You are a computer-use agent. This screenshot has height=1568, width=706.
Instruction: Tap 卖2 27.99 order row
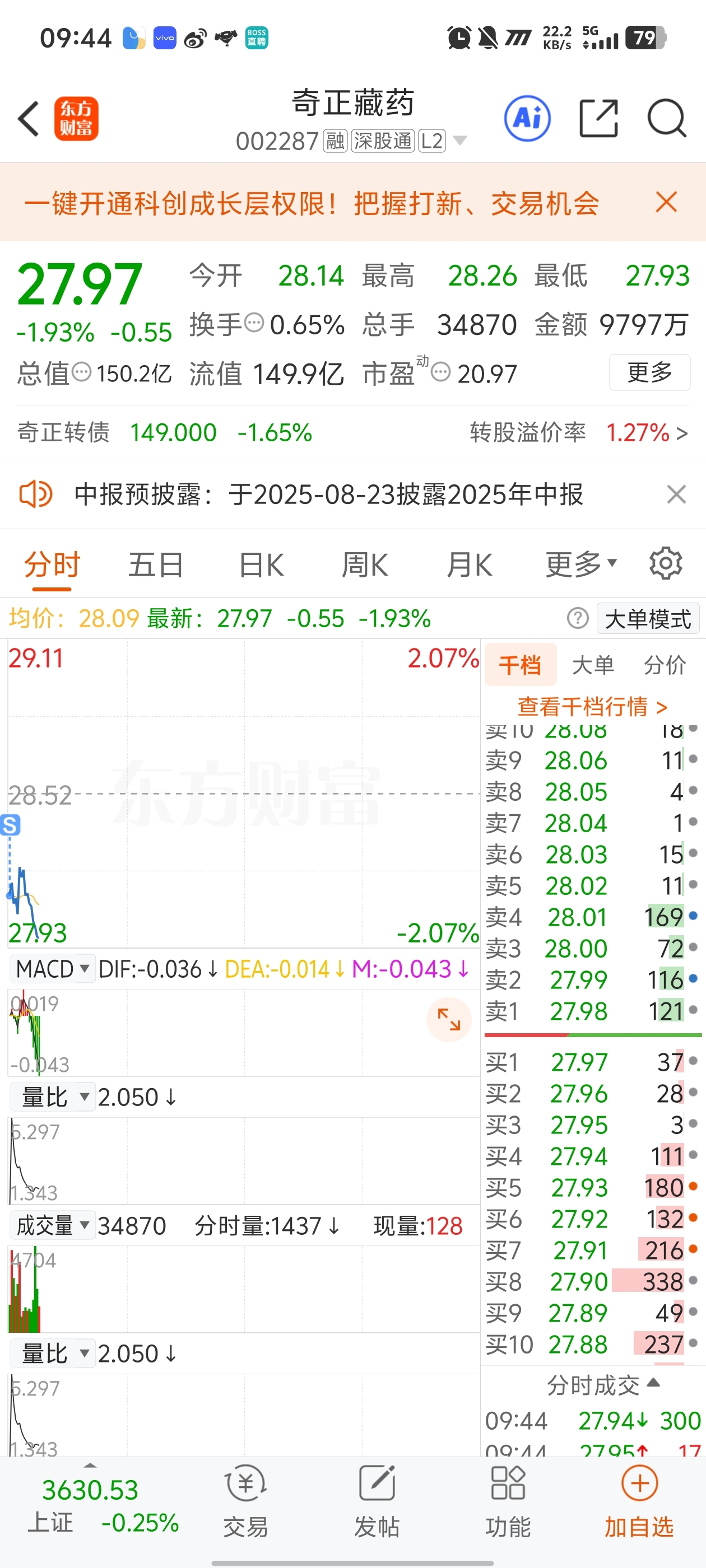pos(592,979)
